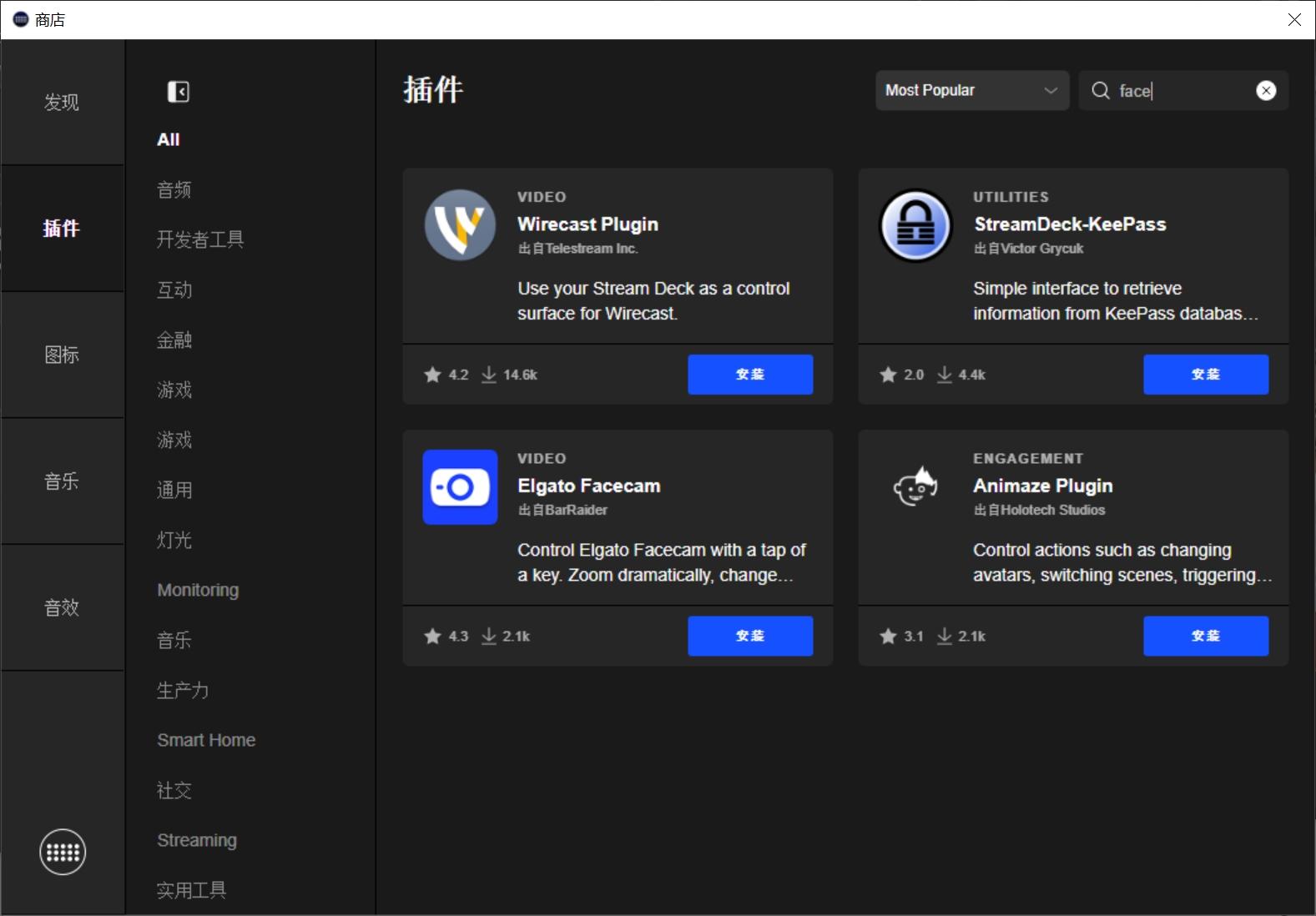Viewport: 1316px width, 916px height.
Task: Select the 互动 category
Action: tap(174, 289)
